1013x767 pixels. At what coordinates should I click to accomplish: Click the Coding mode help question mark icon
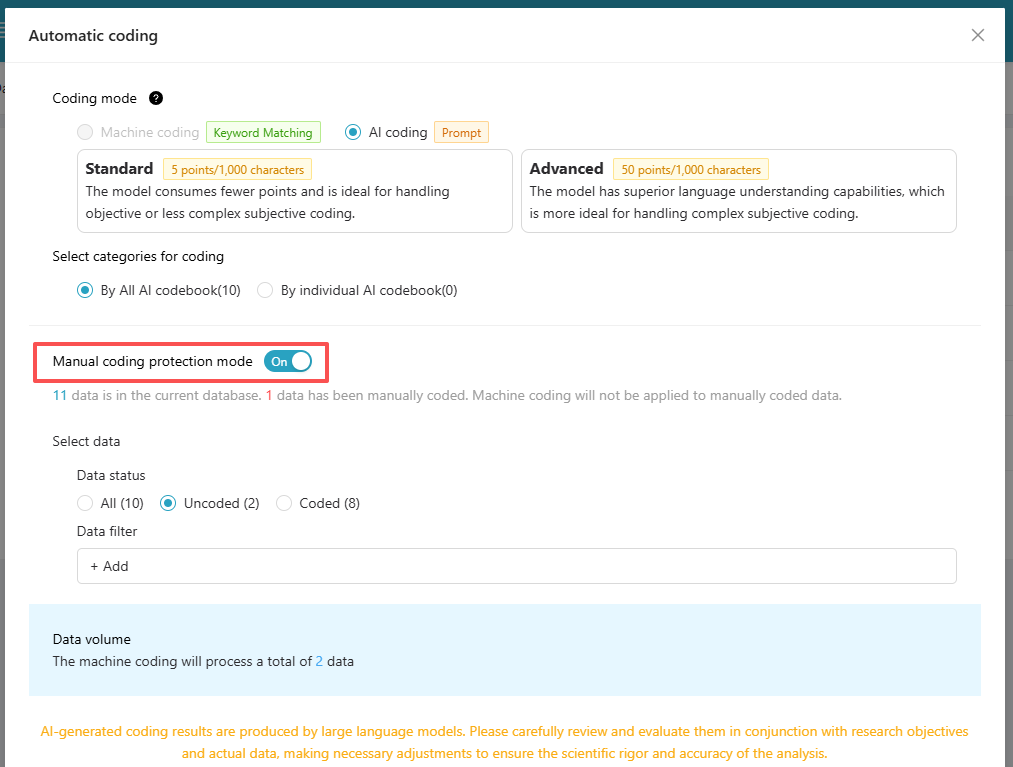pyautogui.click(x=156, y=98)
